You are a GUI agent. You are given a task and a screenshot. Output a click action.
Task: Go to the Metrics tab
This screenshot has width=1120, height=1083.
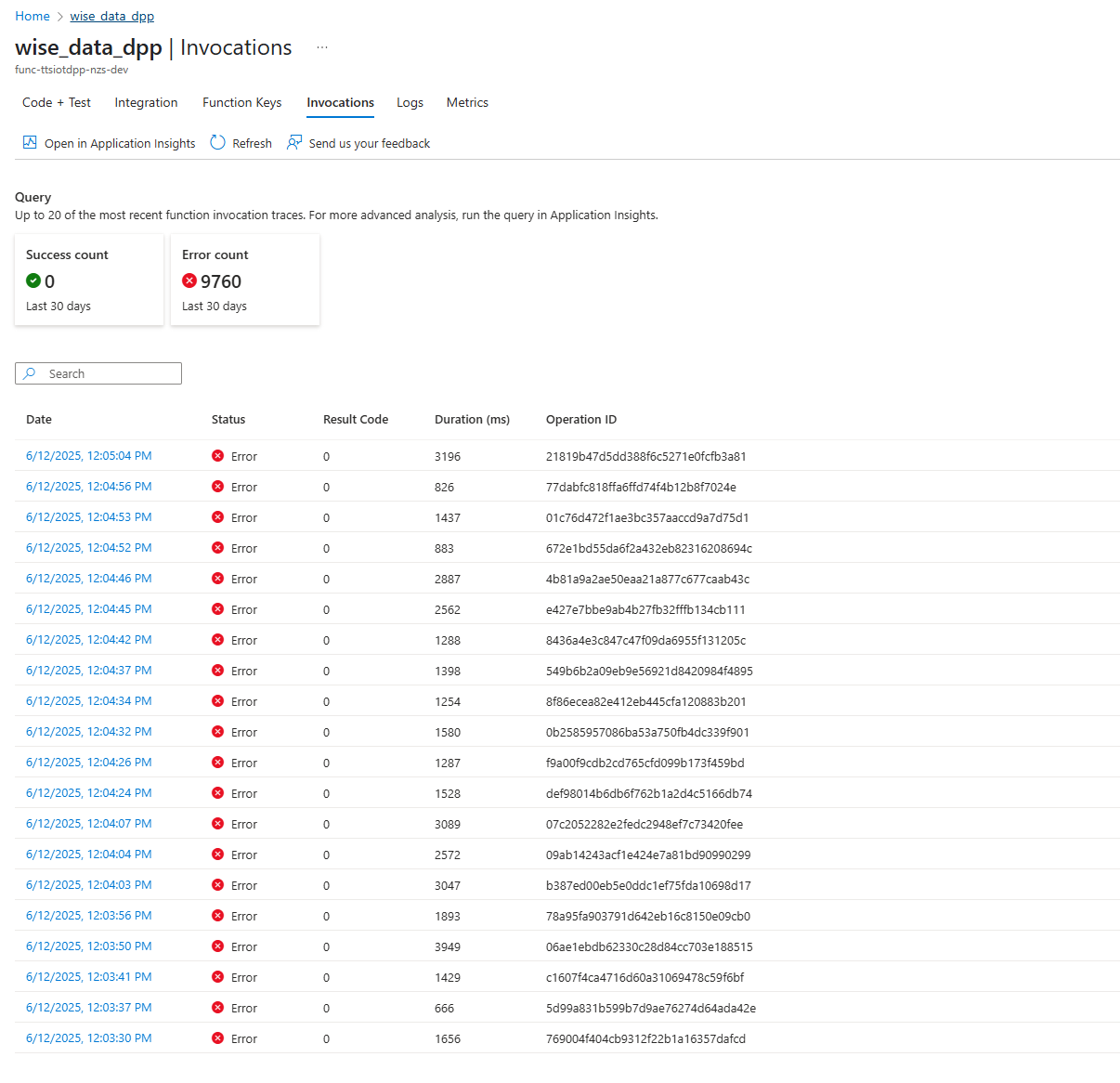point(467,102)
